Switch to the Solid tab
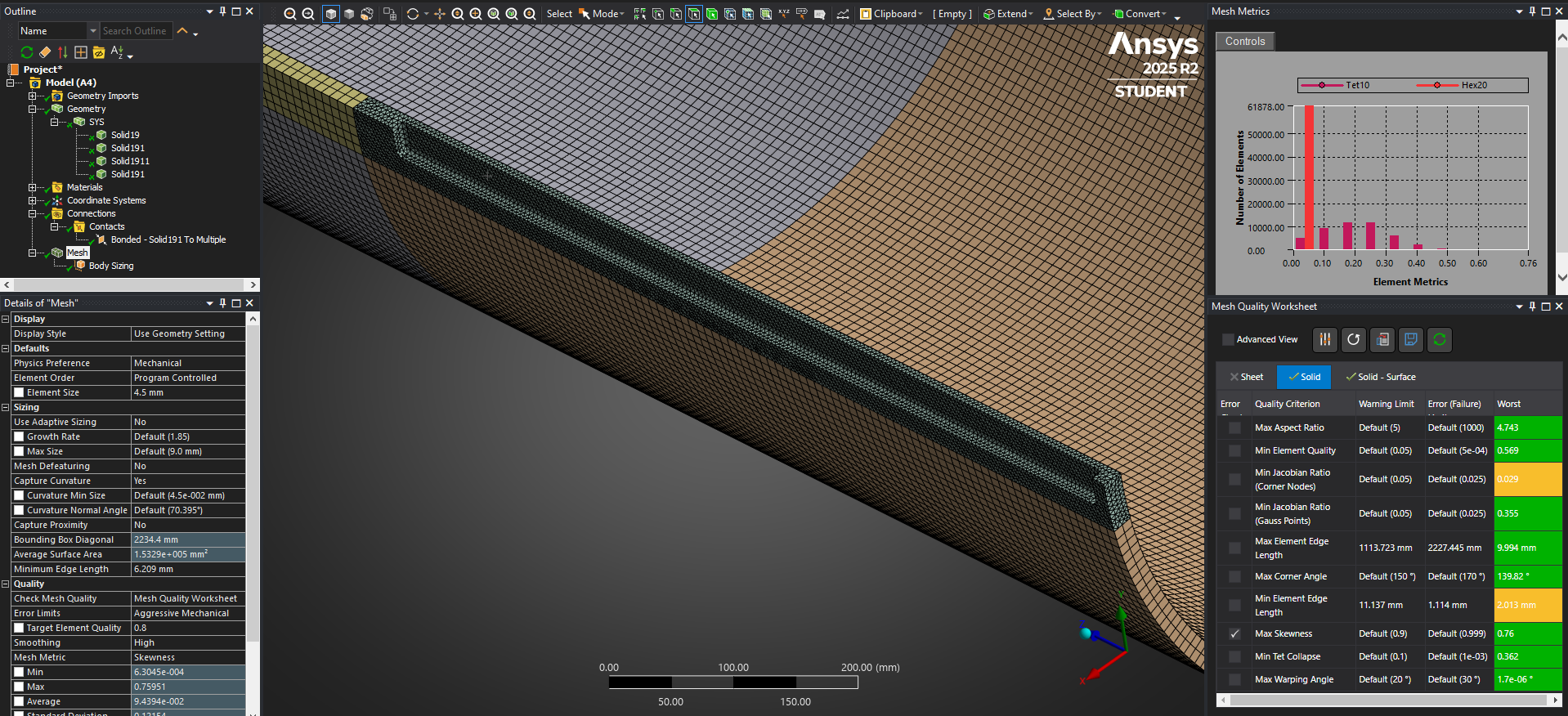 click(1304, 377)
